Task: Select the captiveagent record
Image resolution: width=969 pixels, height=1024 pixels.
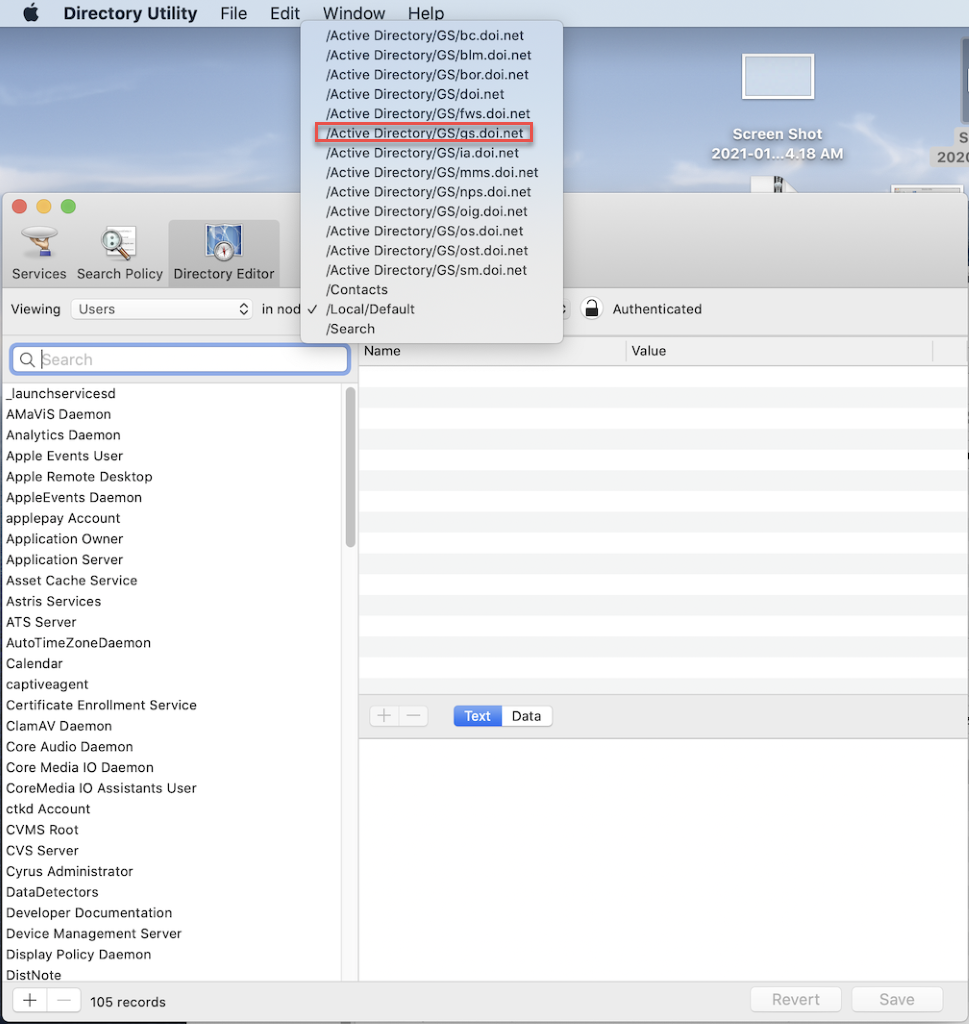Action: click(x=172, y=684)
